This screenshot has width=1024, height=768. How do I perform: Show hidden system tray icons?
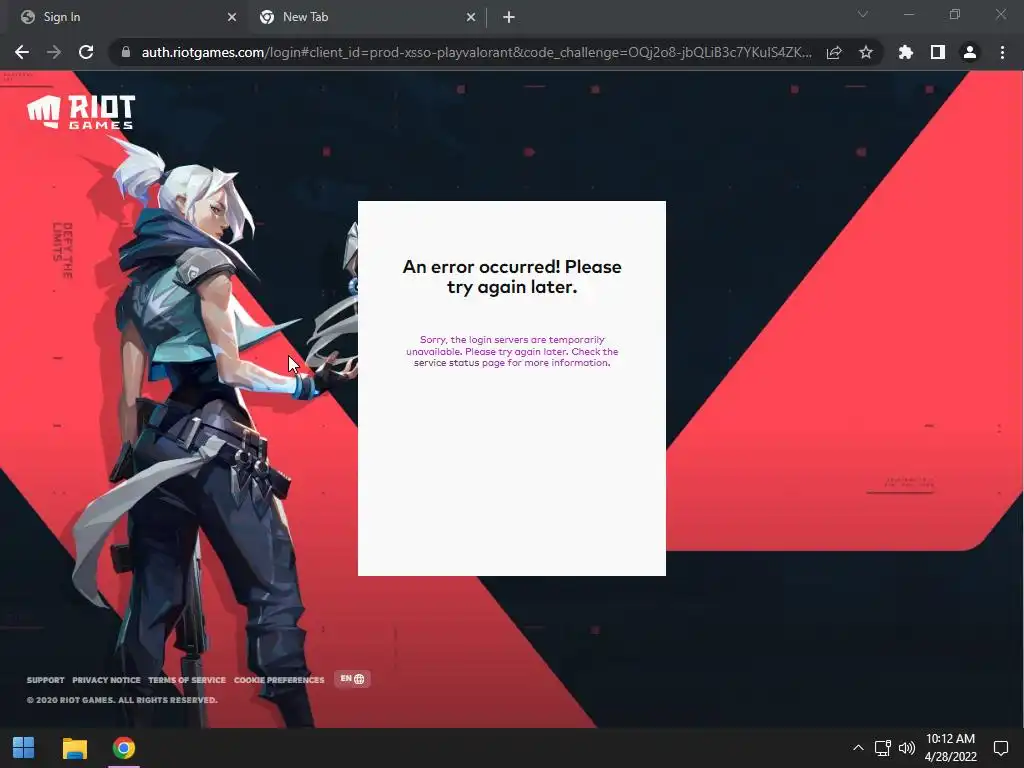[858, 748]
